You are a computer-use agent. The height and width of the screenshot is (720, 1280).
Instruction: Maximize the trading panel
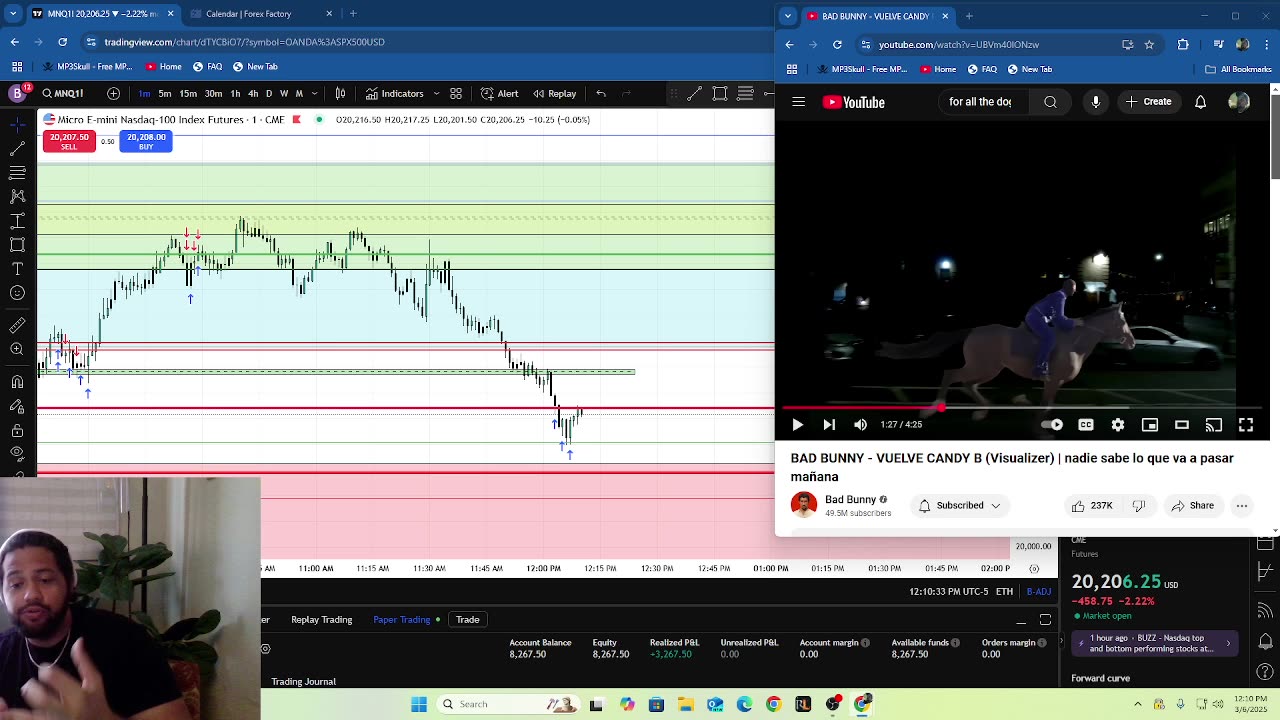pyautogui.click(x=1045, y=620)
